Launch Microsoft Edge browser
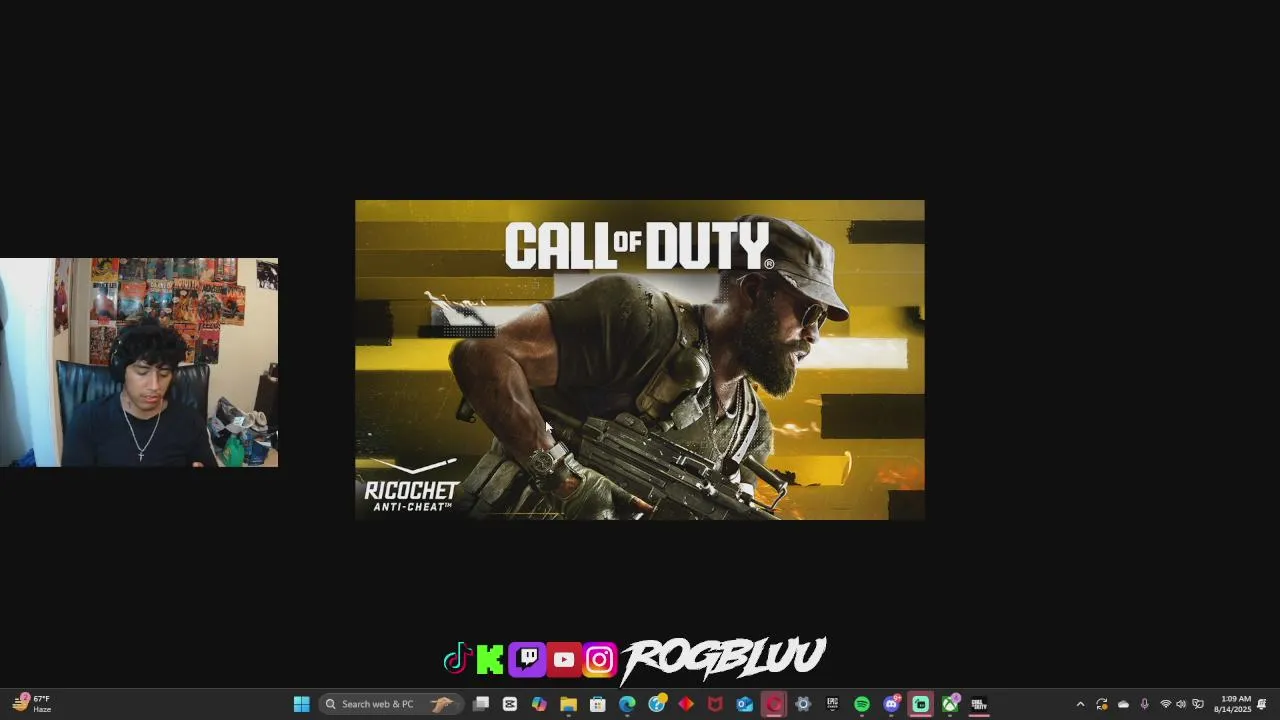The width and height of the screenshot is (1280, 720). 627,704
